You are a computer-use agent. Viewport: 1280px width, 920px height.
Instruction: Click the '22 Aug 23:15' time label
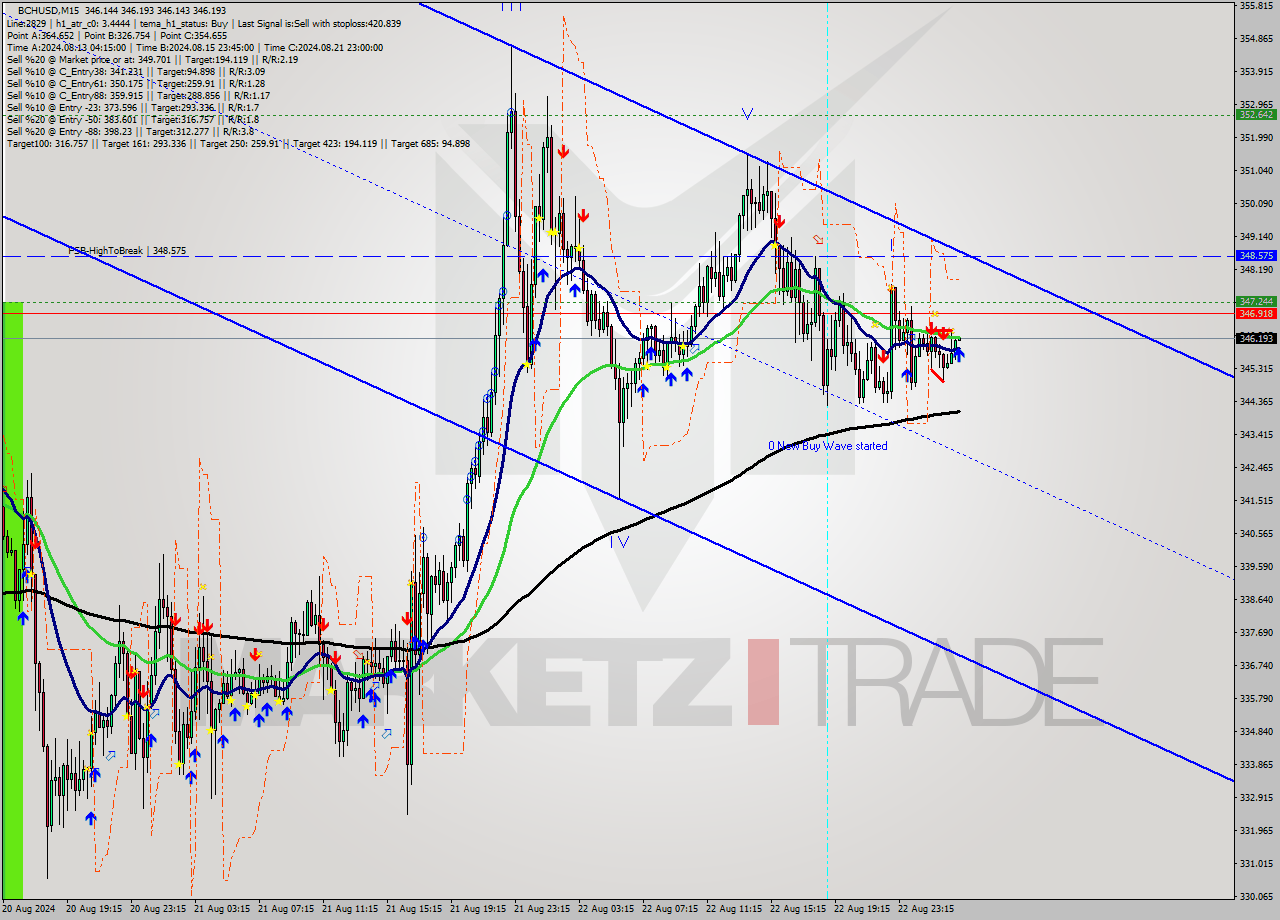click(x=926, y=909)
